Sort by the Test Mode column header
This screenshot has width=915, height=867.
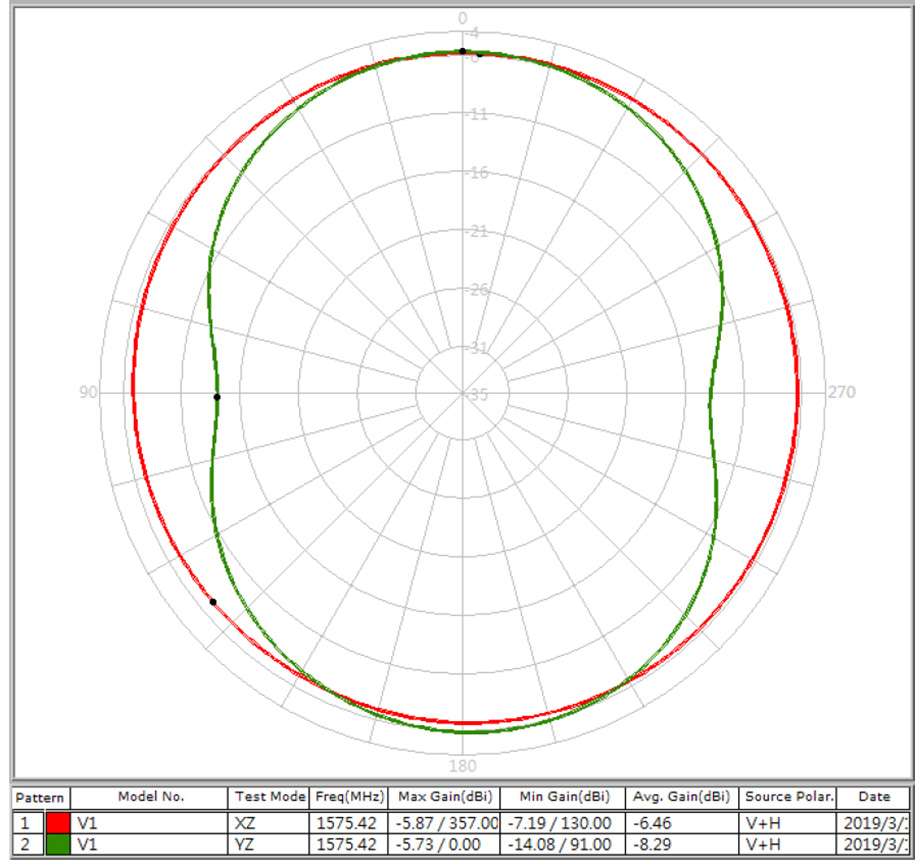pyautogui.click(x=269, y=797)
